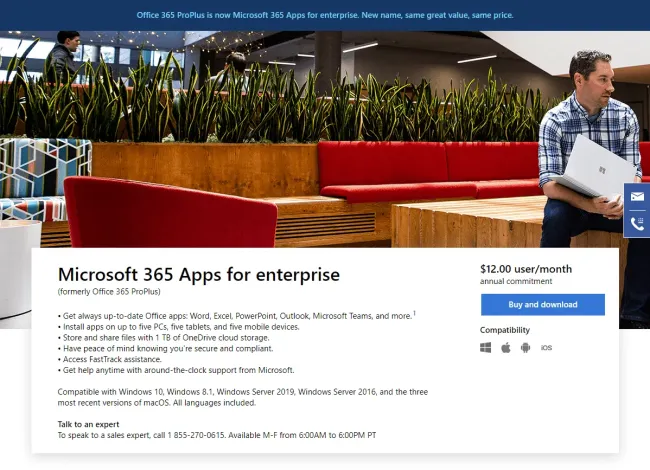Open the phone contact side icon
The height and width of the screenshot is (470, 650).
tap(637, 224)
